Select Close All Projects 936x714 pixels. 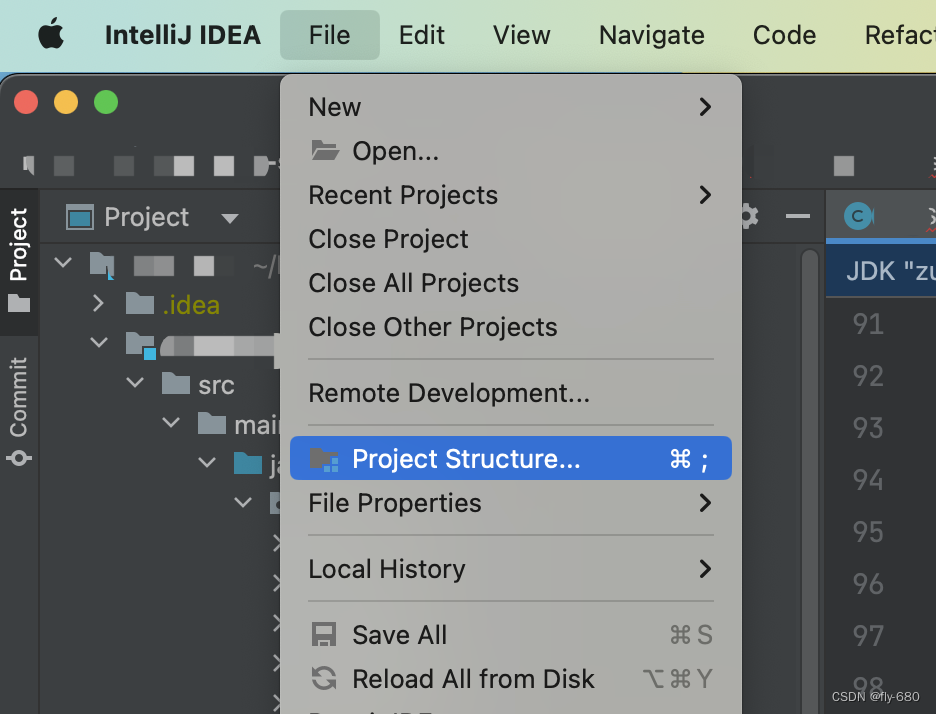point(510,283)
